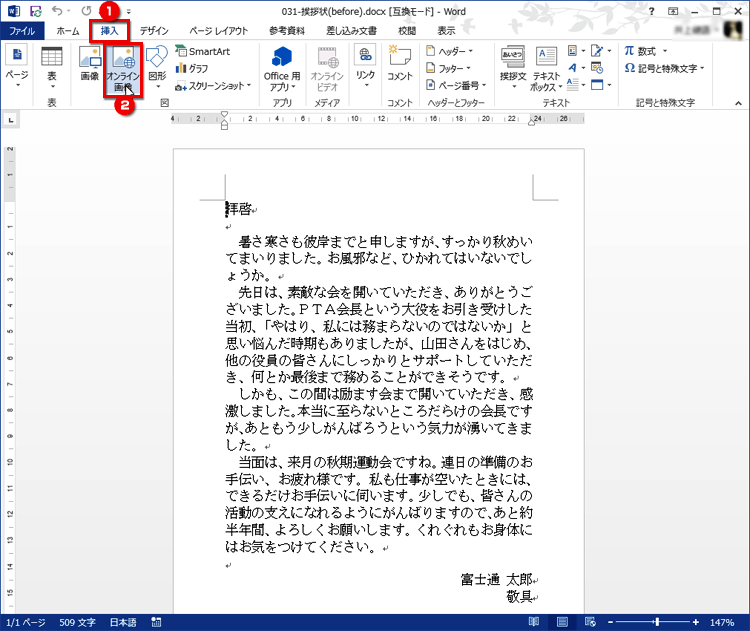Insert a chart with グラフ
Viewport: 750px width, 631px height.
[192, 68]
